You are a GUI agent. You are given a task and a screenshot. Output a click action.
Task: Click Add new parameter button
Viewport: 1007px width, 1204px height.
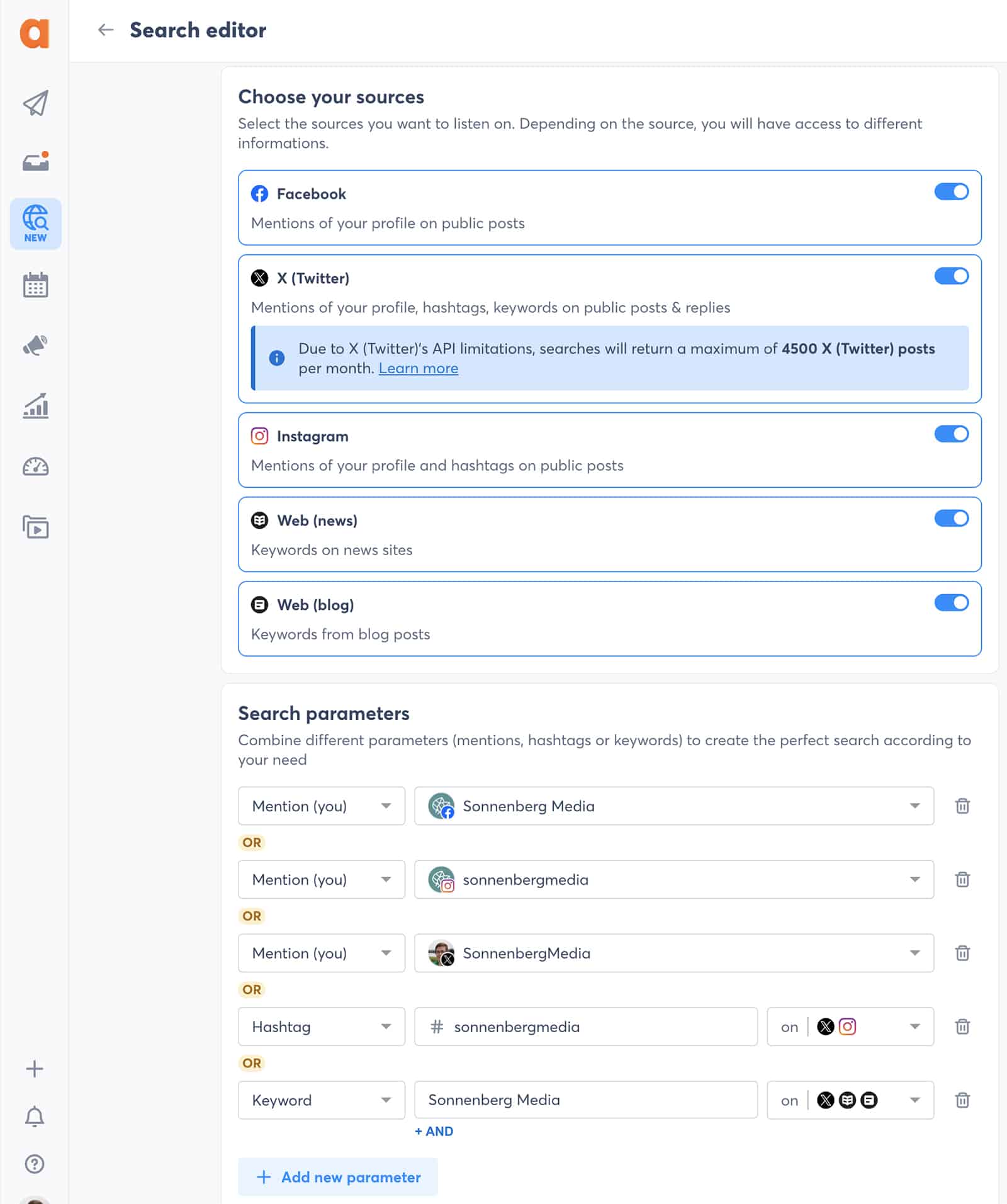pos(338,1177)
